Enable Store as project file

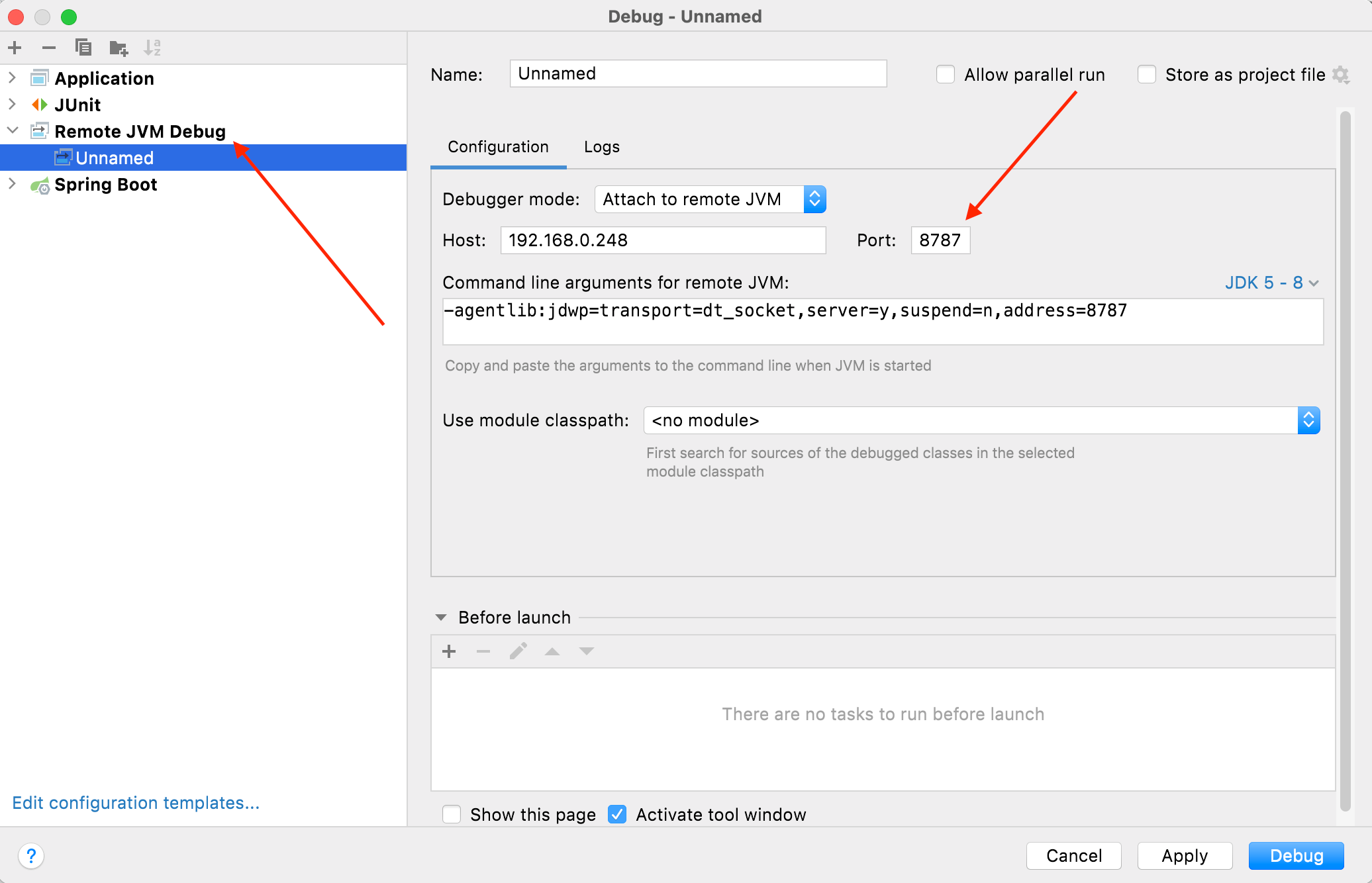tap(1147, 75)
